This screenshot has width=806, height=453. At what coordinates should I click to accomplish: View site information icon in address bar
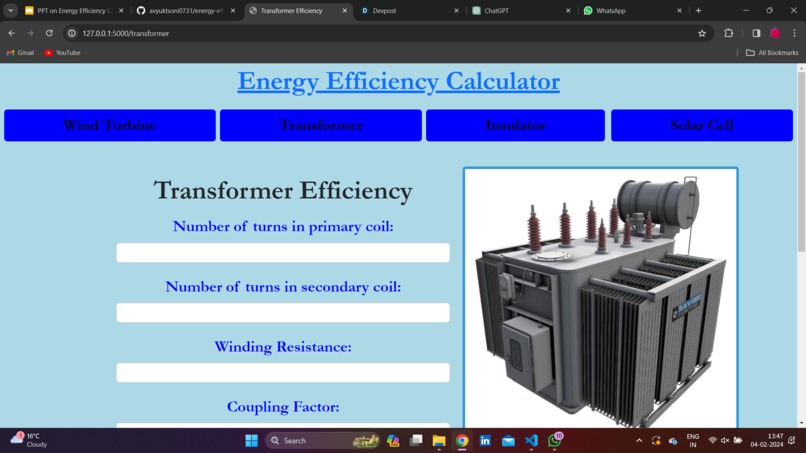[x=72, y=33]
